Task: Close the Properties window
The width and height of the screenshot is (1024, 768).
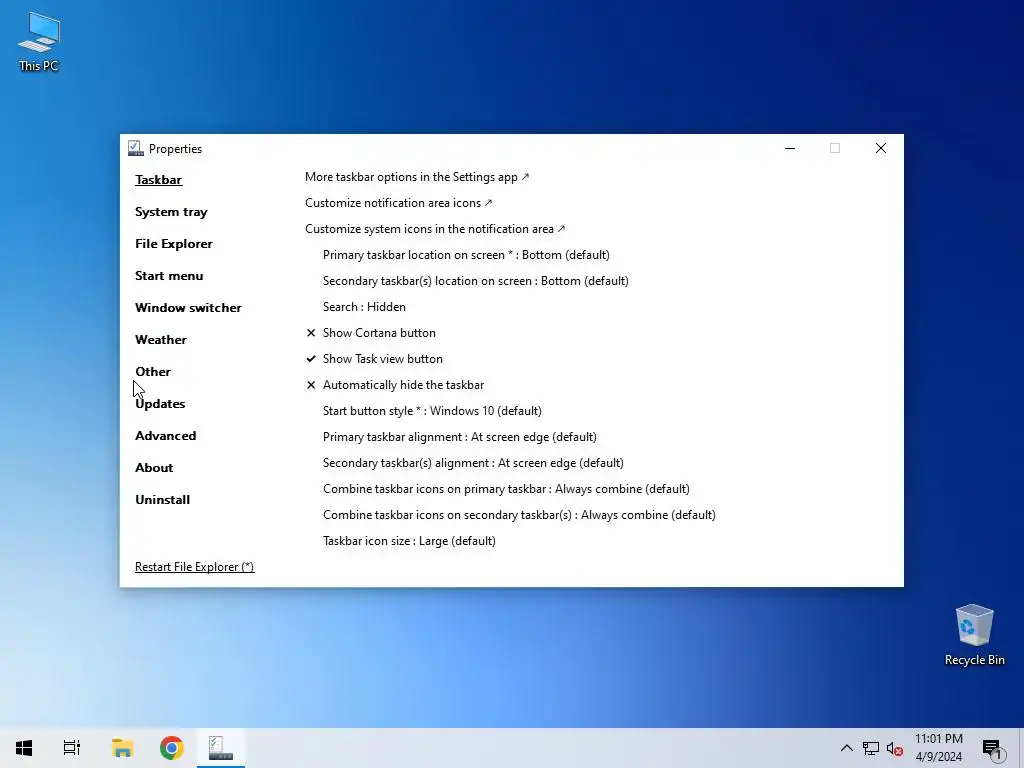Action: (x=881, y=148)
